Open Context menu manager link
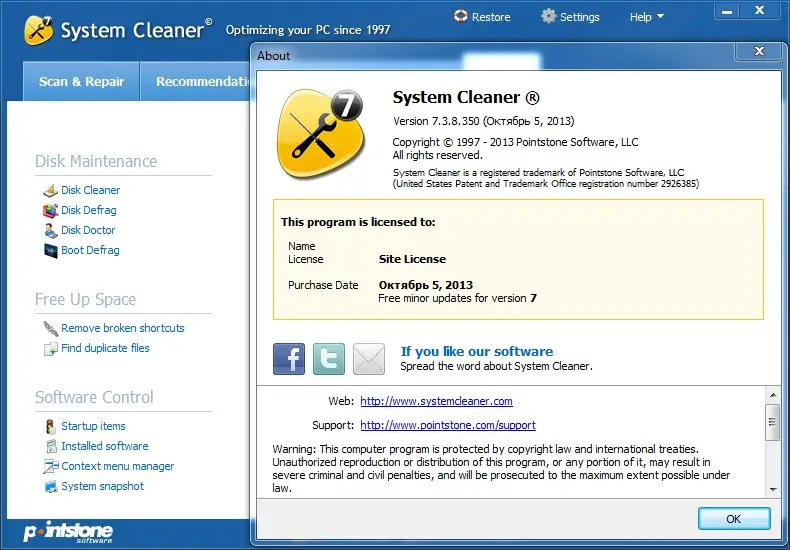 [117, 466]
